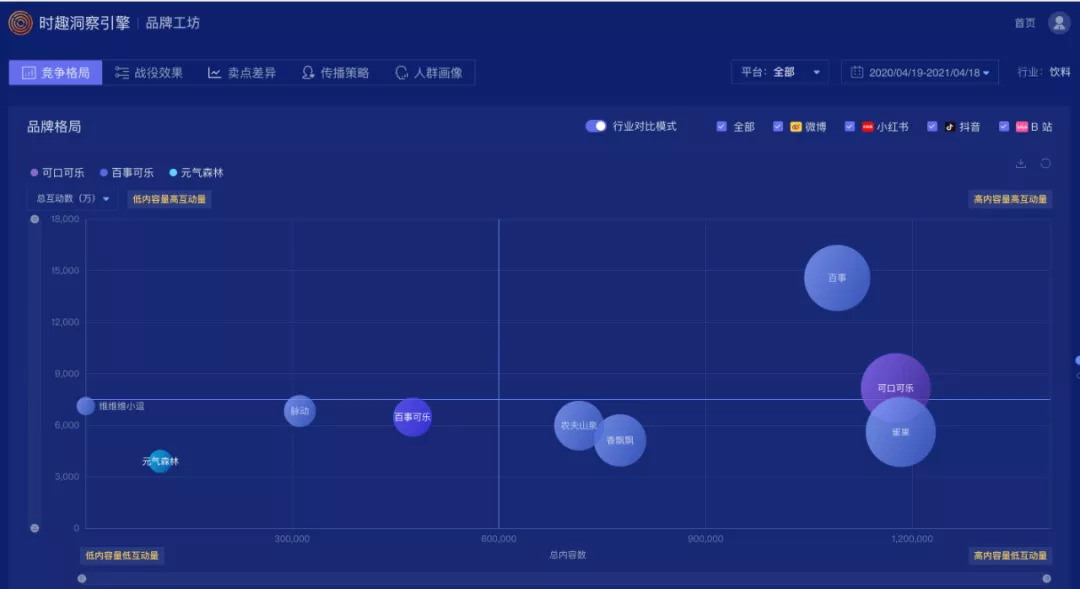Uncheck the 小红书 checkbox
Image resolution: width=1080 pixels, height=589 pixels.
849,126
